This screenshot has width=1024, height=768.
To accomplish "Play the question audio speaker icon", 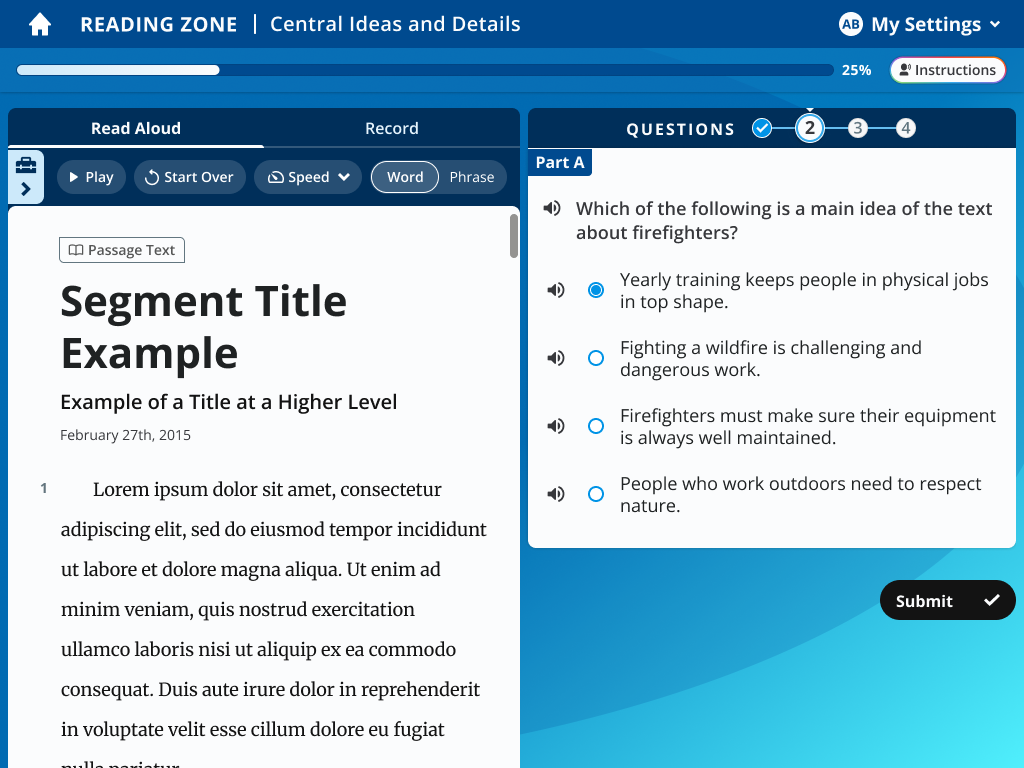I will tap(552, 208).
